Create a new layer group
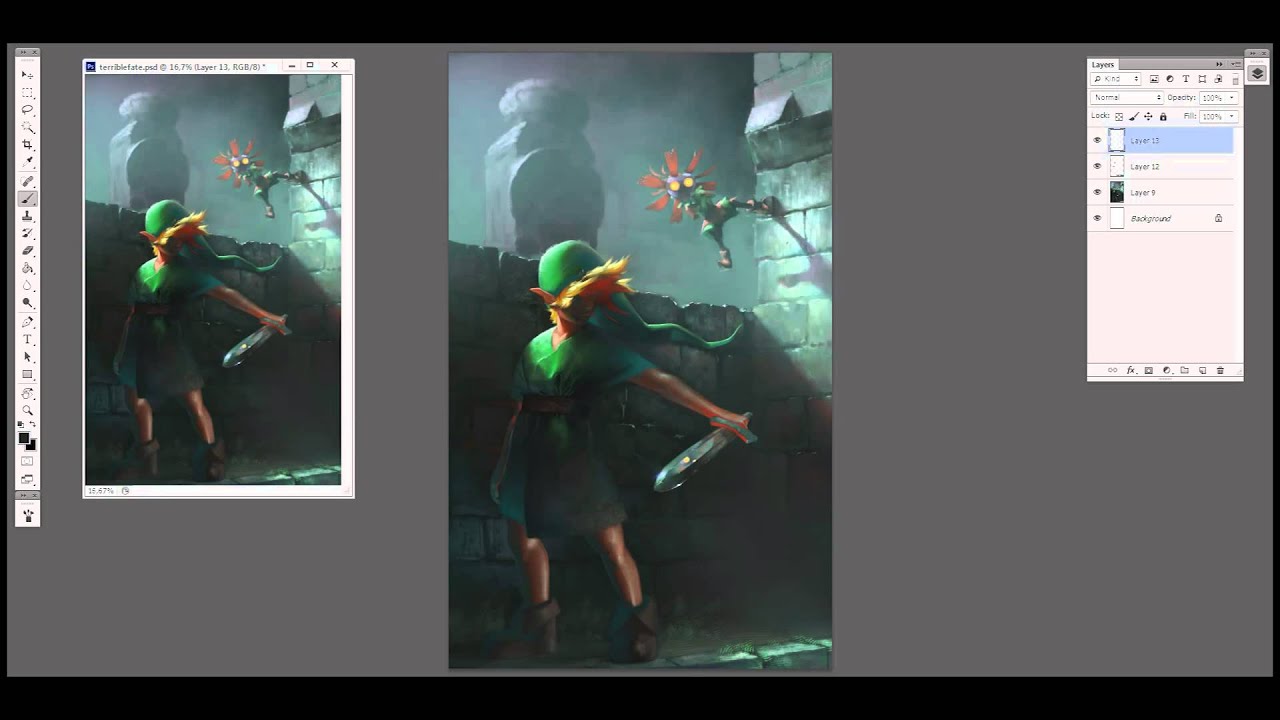This screenshot has height=720, width=1280. pyautogui.click(x=1184, y=370)
